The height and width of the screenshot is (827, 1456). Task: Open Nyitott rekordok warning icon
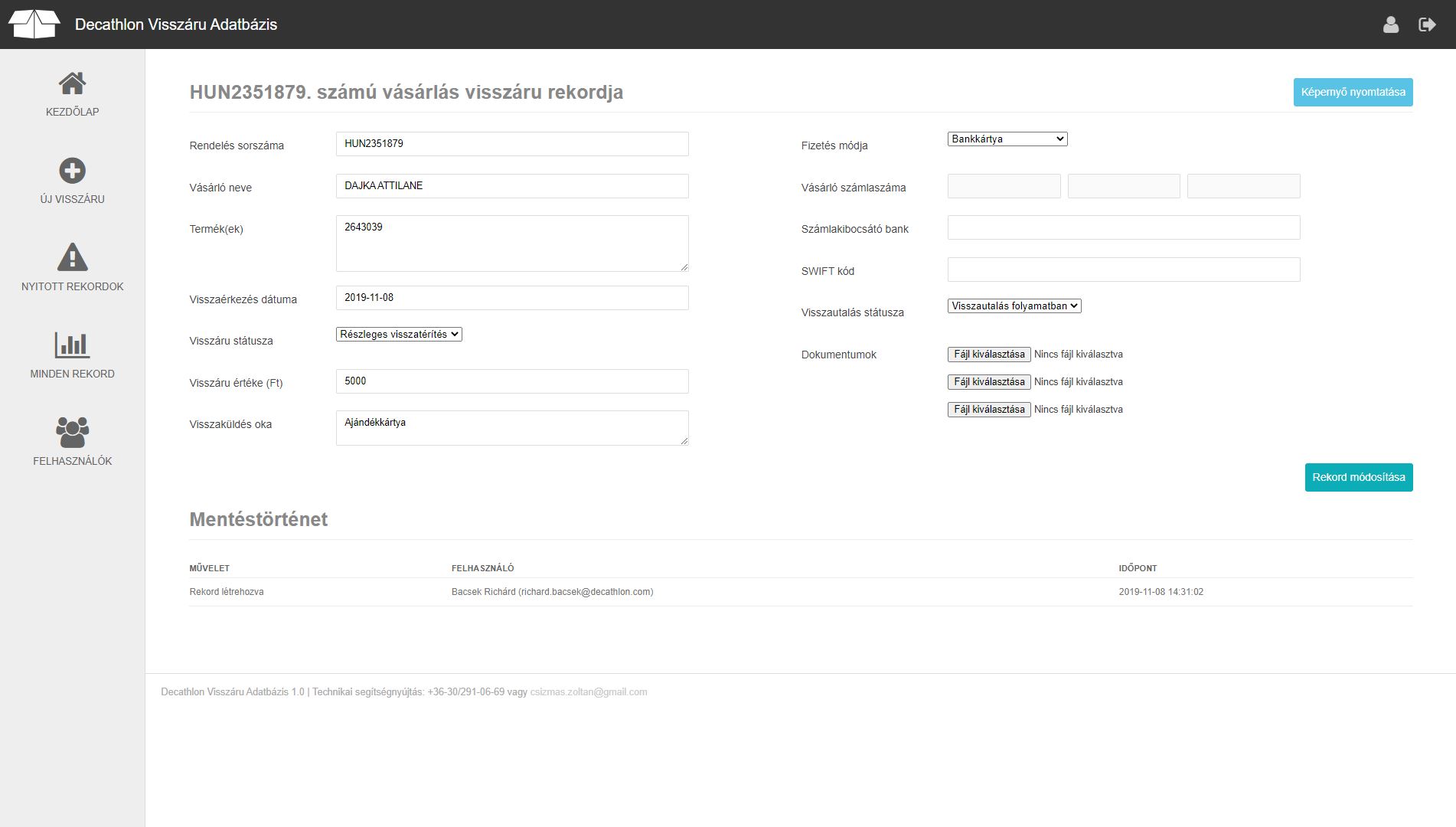click(x=72, y=258)
